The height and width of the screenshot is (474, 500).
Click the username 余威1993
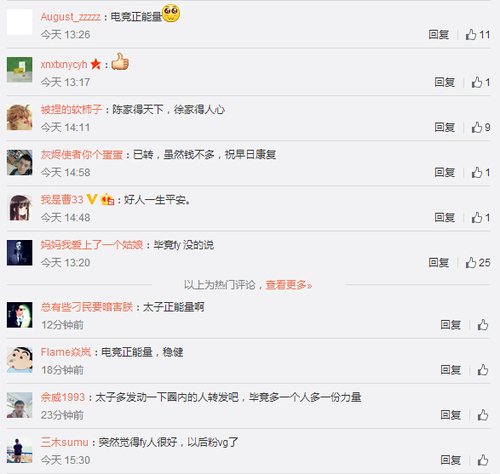[63, 397]
